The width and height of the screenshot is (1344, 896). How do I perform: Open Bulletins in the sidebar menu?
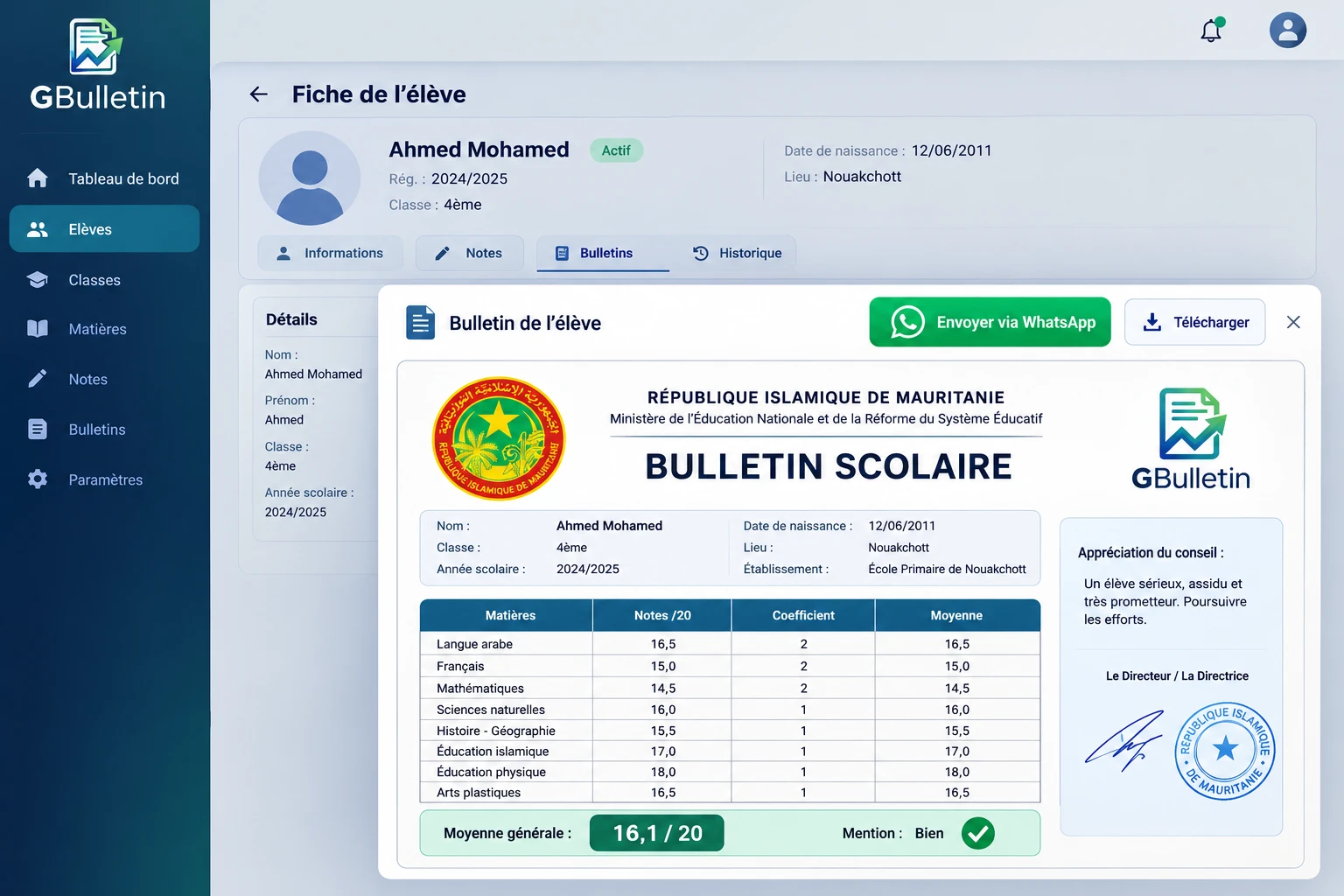(x=105, y=430)
